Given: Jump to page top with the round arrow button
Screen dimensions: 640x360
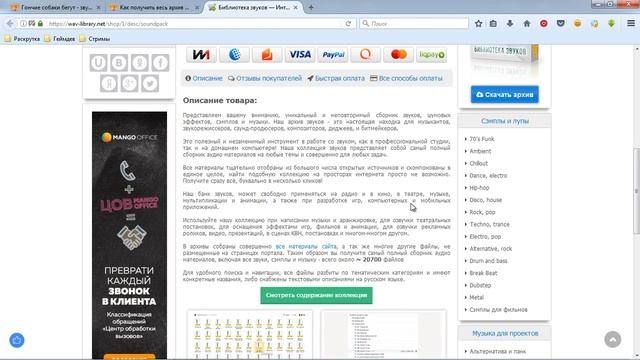Looking at the screenshot, I should (x=613, y=339).
